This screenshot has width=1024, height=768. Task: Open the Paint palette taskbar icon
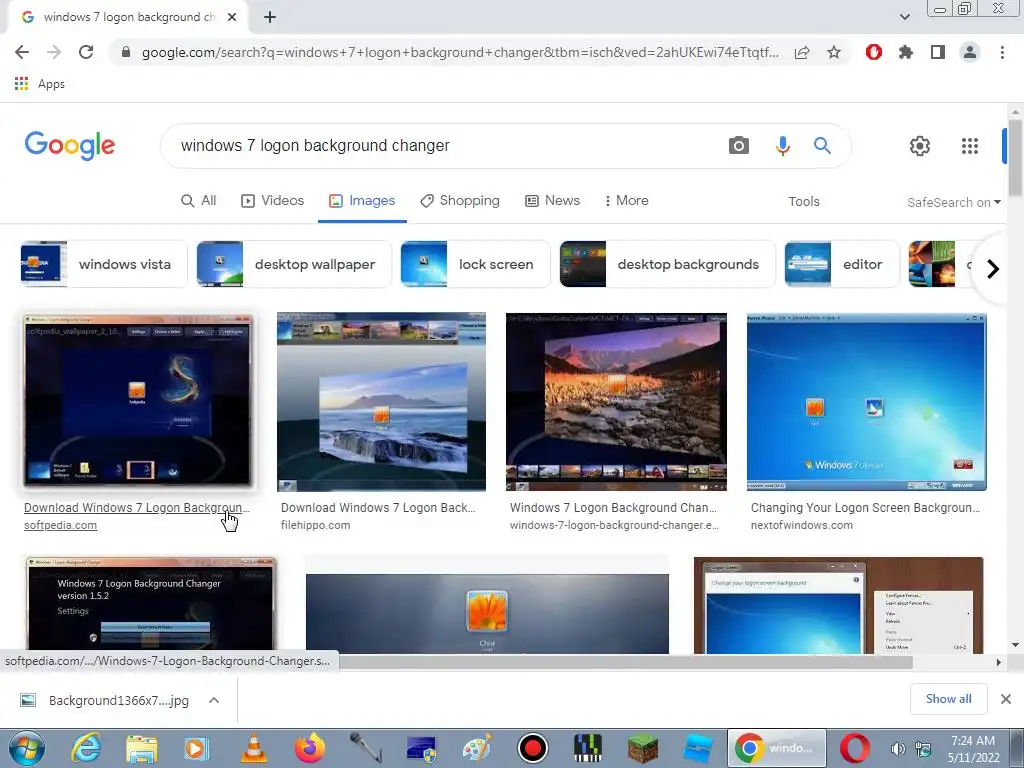[477, 748]
